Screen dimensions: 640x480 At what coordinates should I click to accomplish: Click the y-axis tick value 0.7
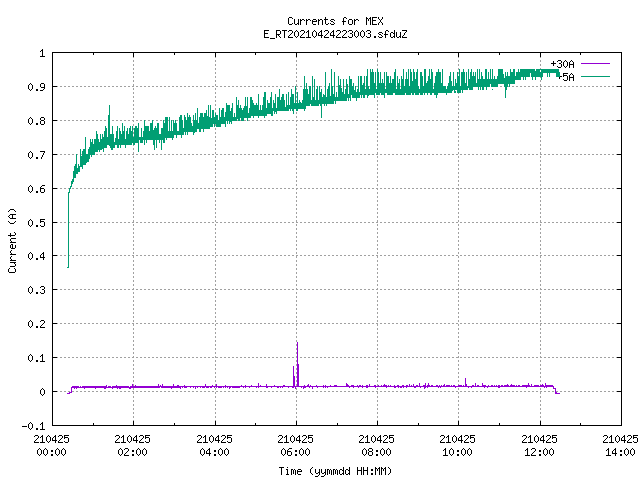(x=37, y=155)
